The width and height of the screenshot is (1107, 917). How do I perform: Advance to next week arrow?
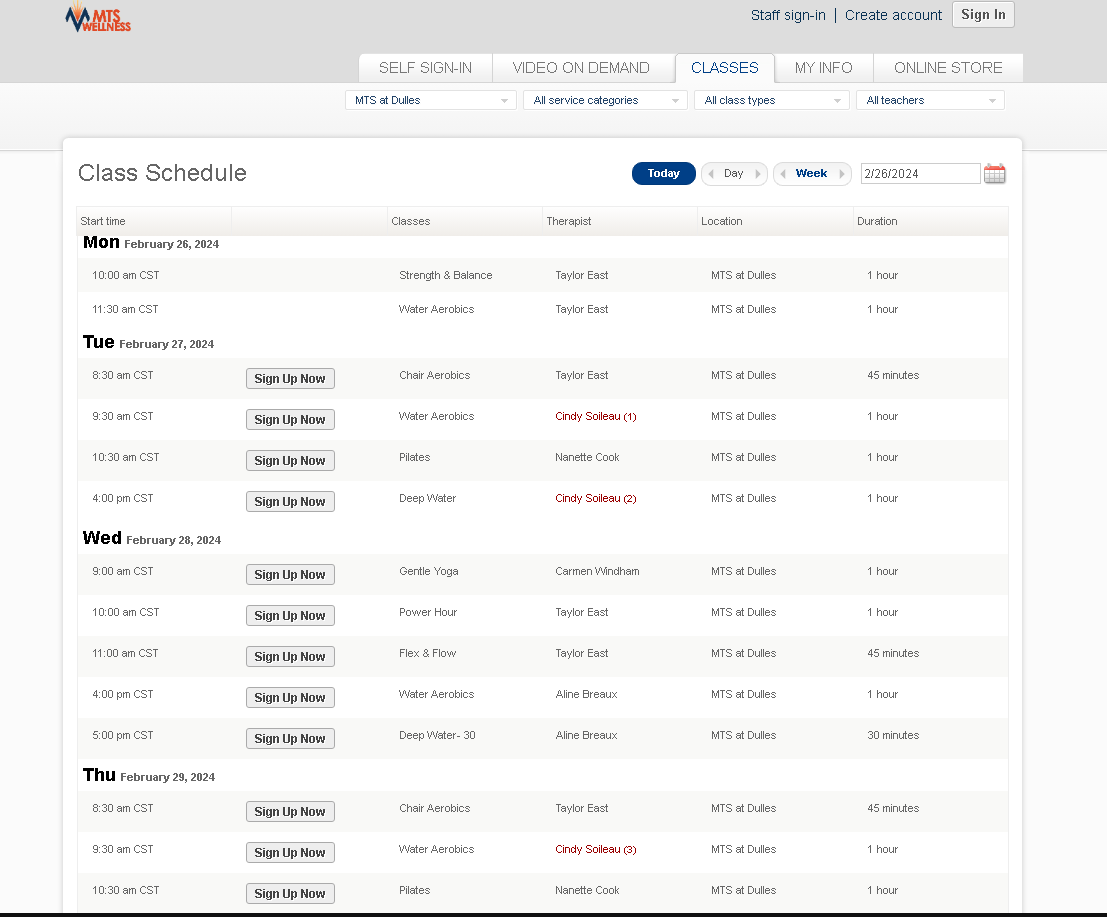point(842,174)
